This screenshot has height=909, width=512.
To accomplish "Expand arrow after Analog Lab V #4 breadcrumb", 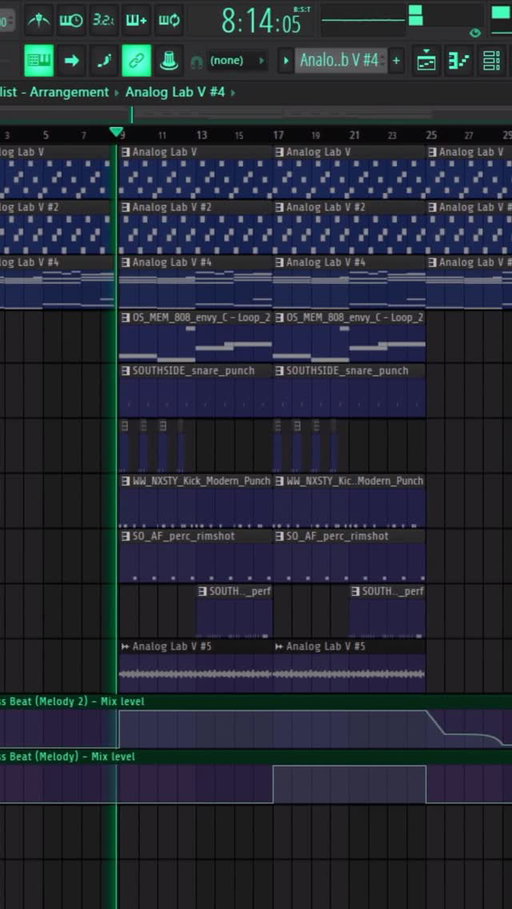I will 233,93.
